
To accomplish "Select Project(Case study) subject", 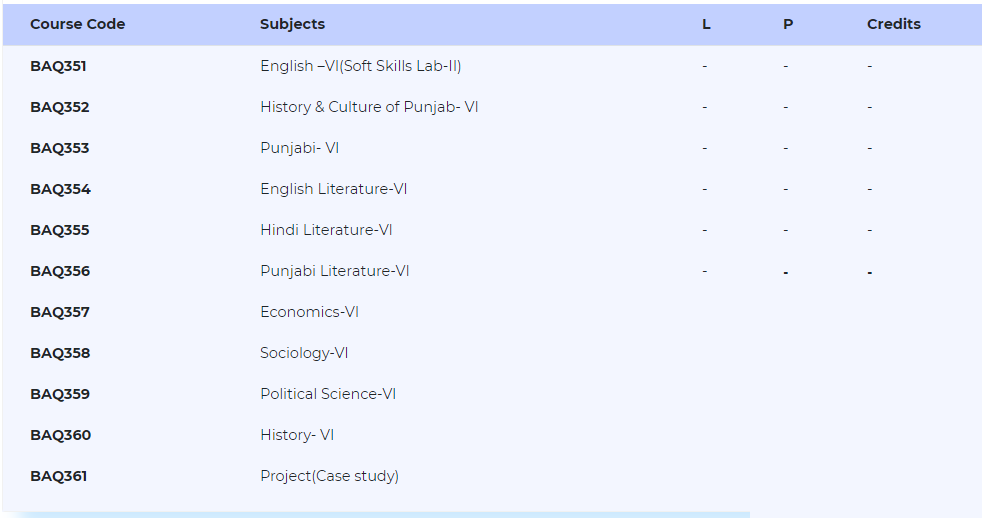I will (x=329, y=476).
